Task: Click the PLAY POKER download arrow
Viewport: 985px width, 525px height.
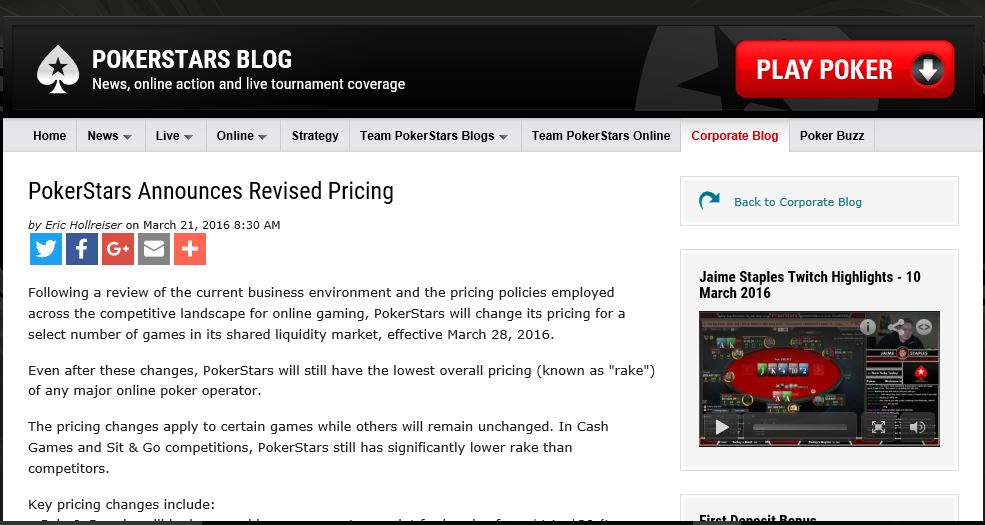Action: [927, 69]
